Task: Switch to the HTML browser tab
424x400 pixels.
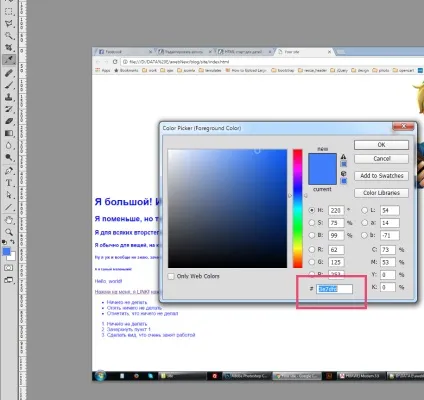Action: click(x=244, y=52)
